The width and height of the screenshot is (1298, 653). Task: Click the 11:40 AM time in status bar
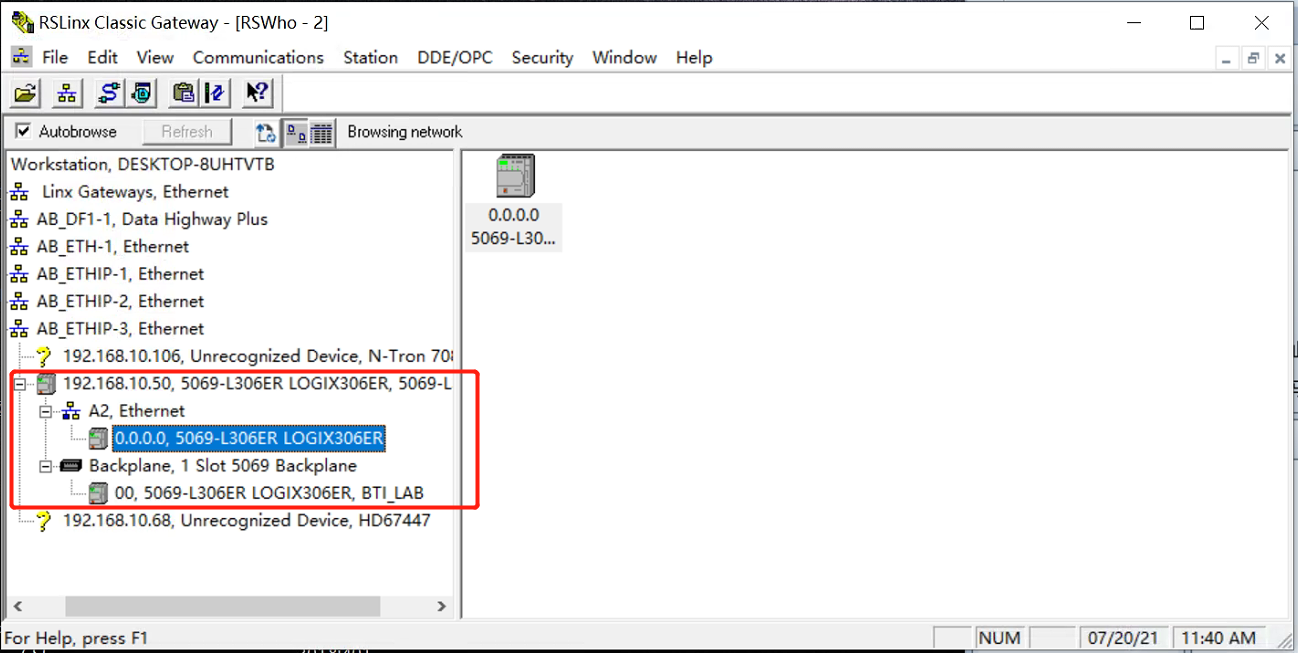1218,638
